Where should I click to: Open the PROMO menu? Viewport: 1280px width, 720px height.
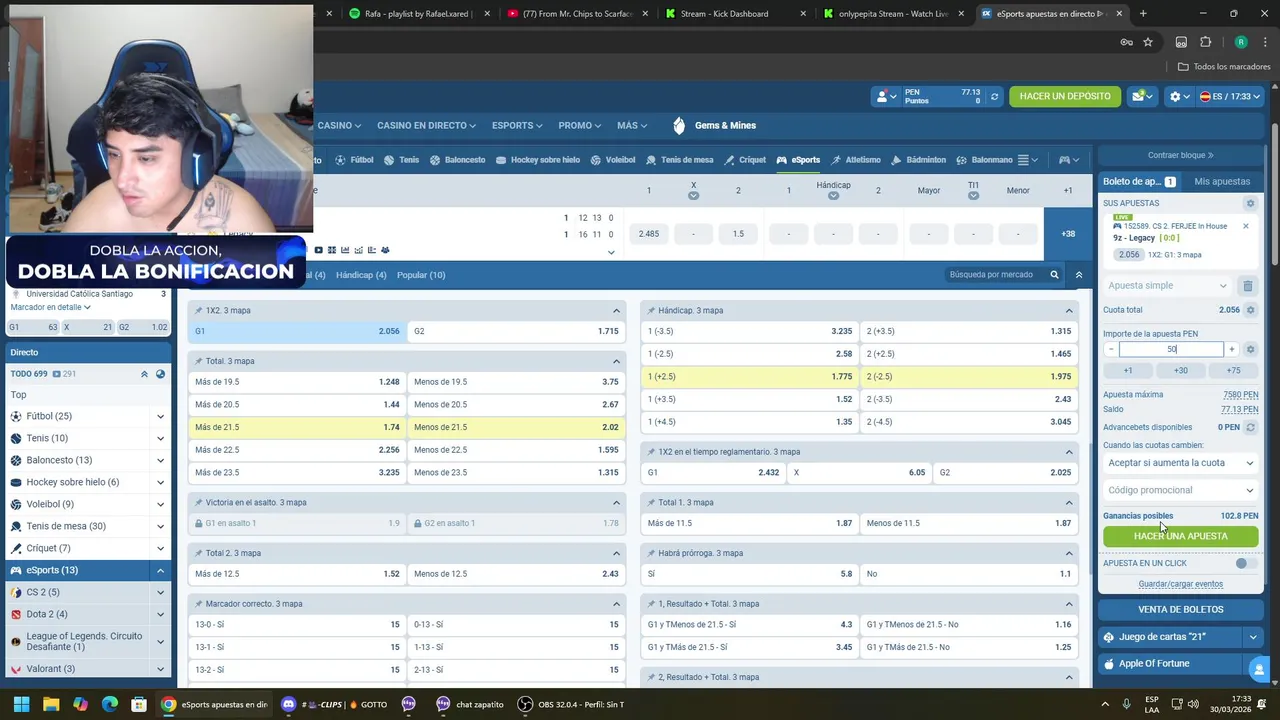click(579, 126)
